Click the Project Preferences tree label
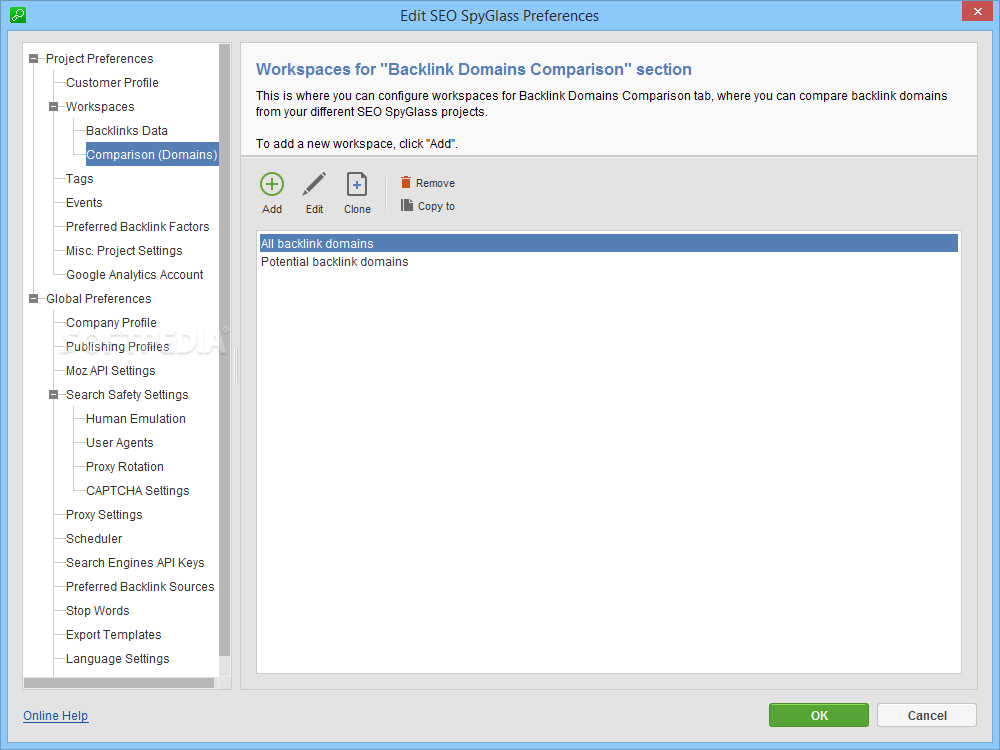This screenshot has width=1000, height=750. click(x=99, y=59)
